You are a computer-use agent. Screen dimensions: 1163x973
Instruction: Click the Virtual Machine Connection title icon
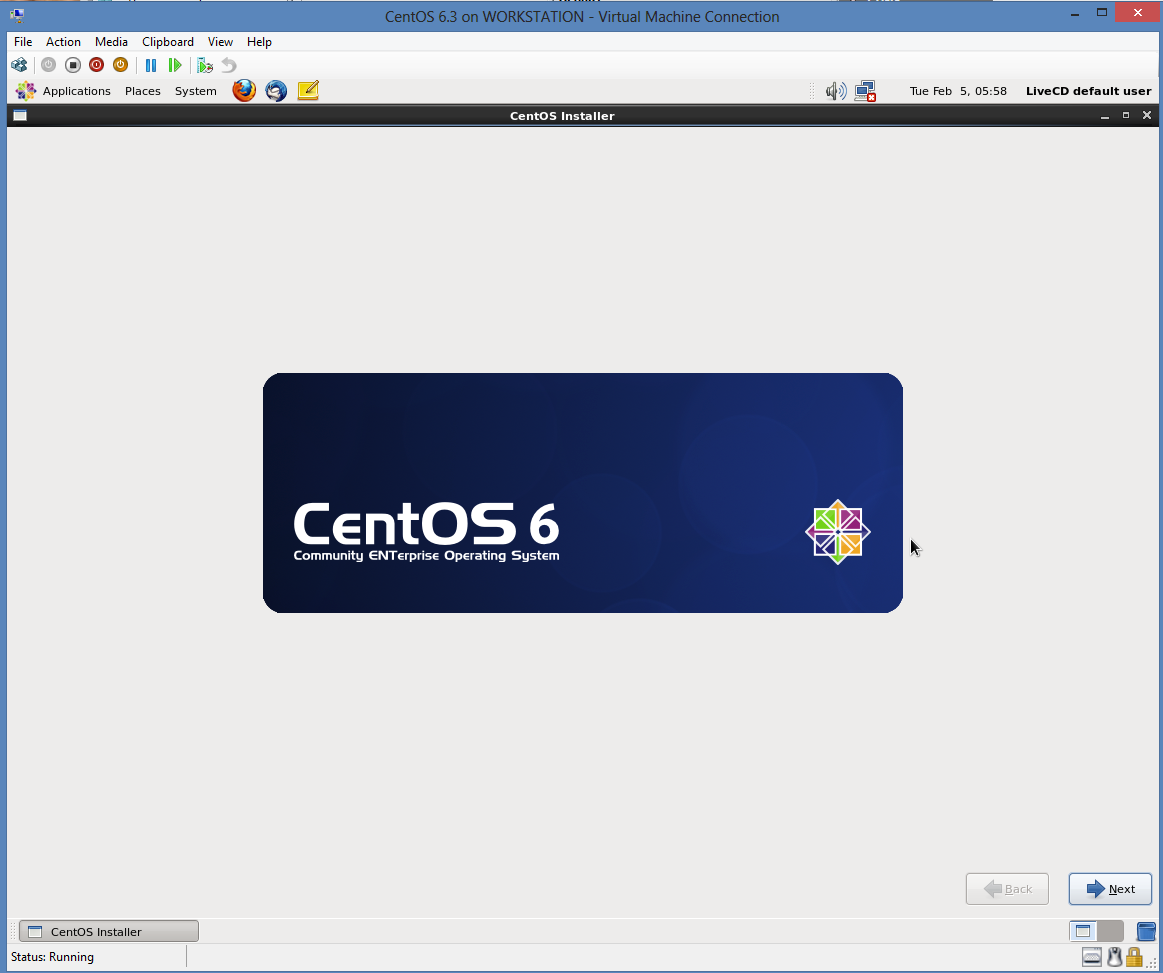pos(16,15)
